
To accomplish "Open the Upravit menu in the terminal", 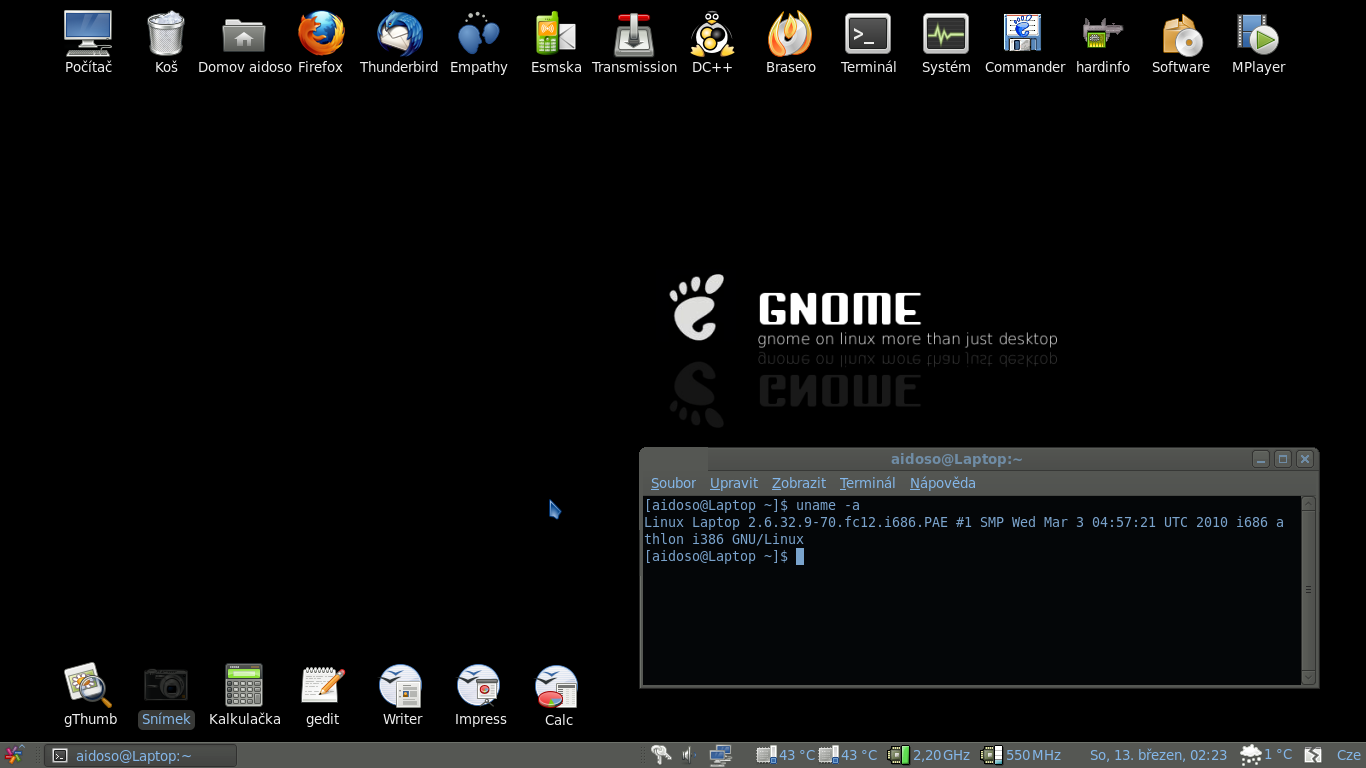I will (x=734, y=483).
